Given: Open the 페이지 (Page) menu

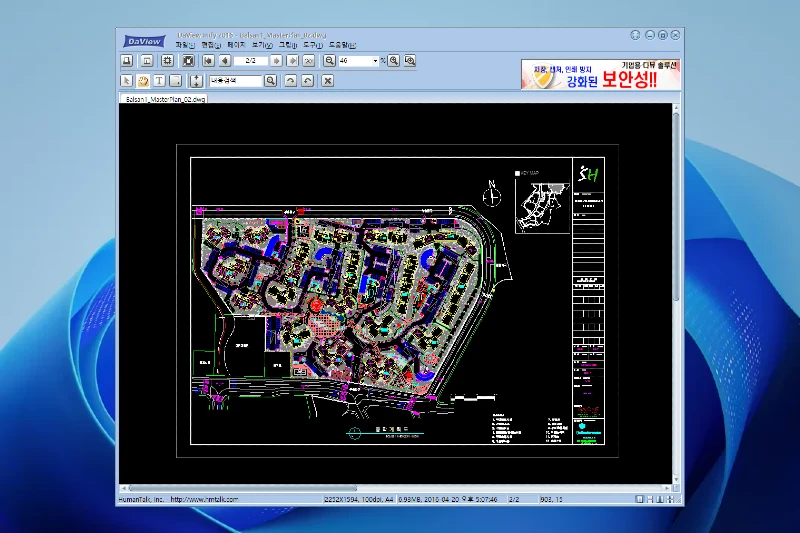Looking at the screenshot, I should [236, 45].
